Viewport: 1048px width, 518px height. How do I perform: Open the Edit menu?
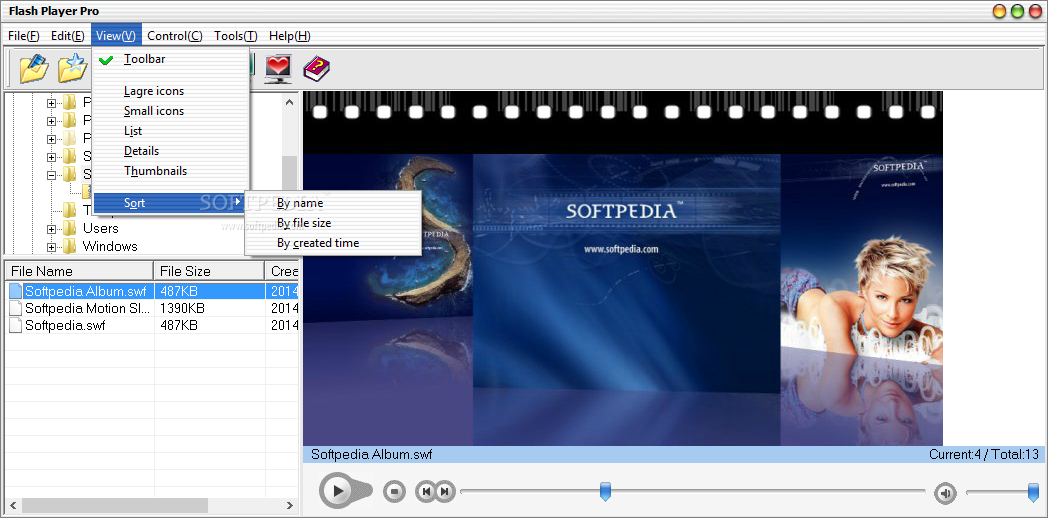pyautogui.click(x=68, y=36)
